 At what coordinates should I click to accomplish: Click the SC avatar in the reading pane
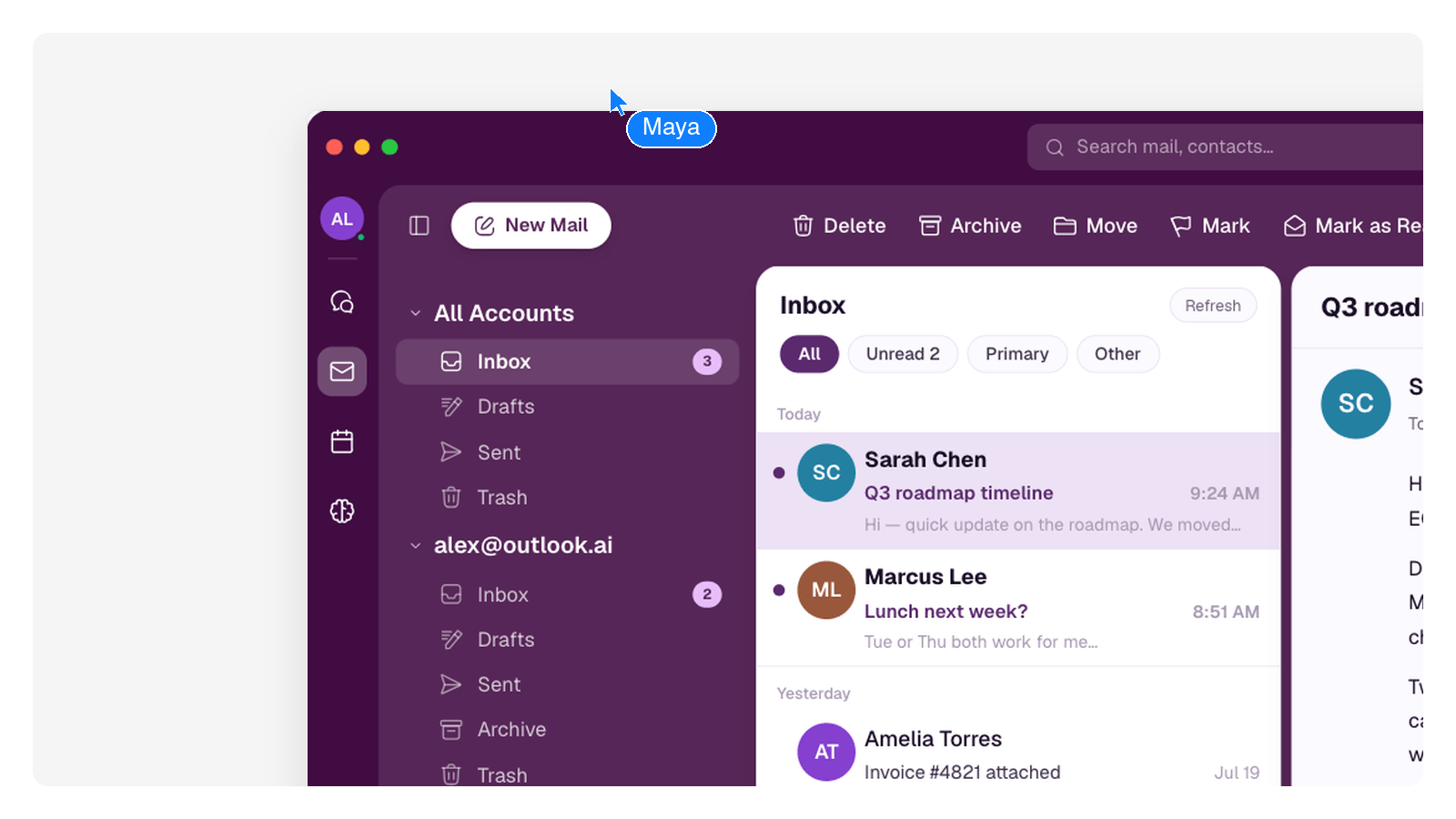click(1356, 403)
